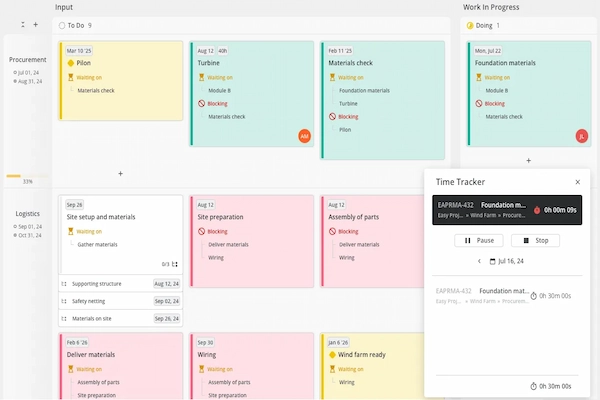
Task: Click the Blocking icon on Site preparation
Action: (201, 231)
